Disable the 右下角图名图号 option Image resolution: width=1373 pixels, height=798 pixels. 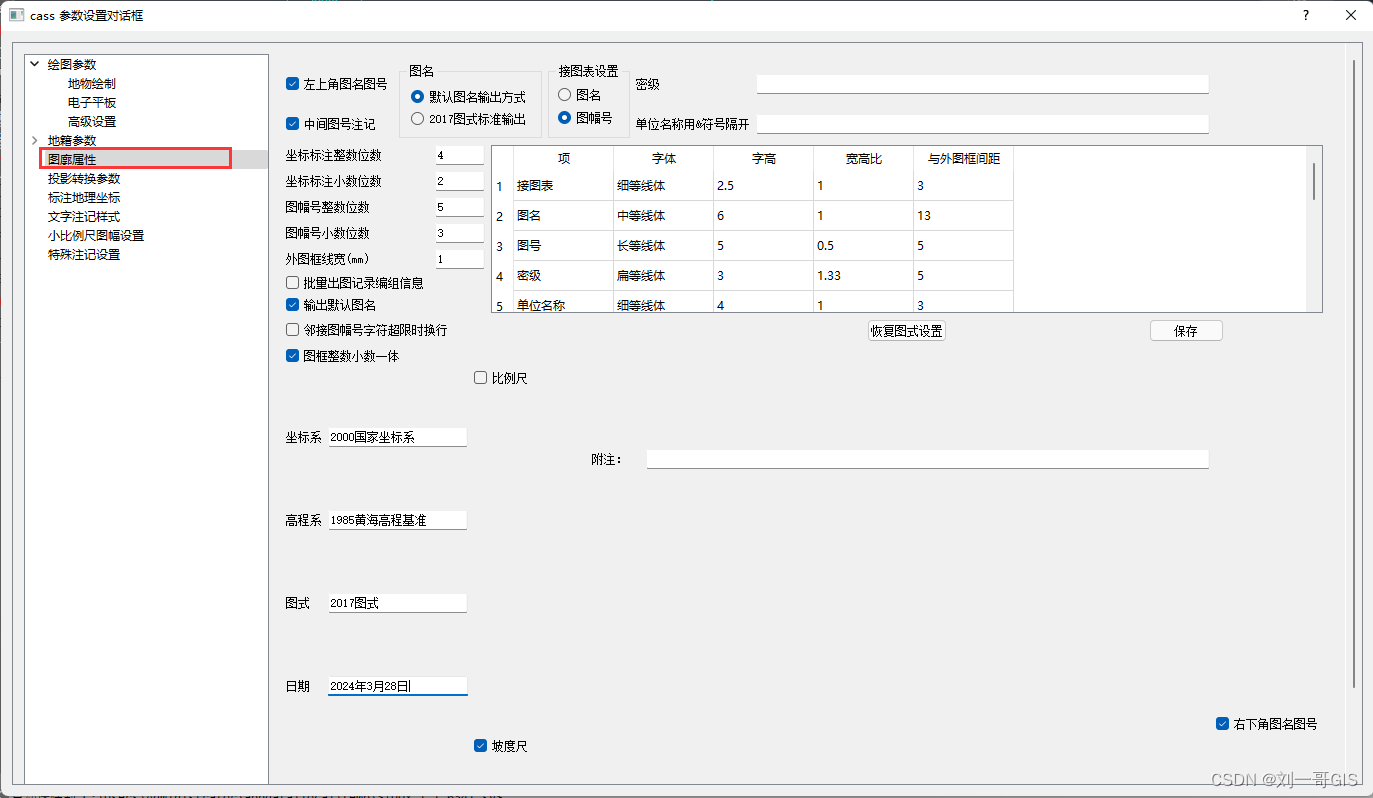pos(1222,723)
